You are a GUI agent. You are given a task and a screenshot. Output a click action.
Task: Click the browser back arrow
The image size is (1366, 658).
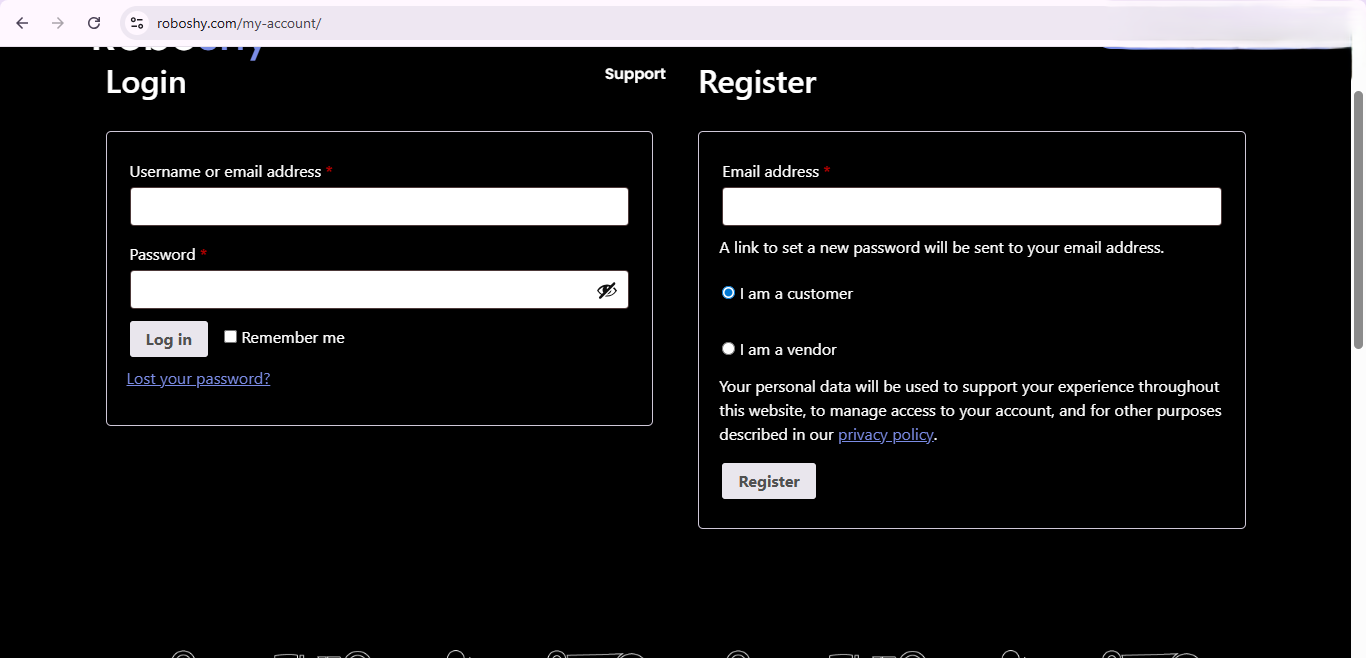click(x=21, y=23)
